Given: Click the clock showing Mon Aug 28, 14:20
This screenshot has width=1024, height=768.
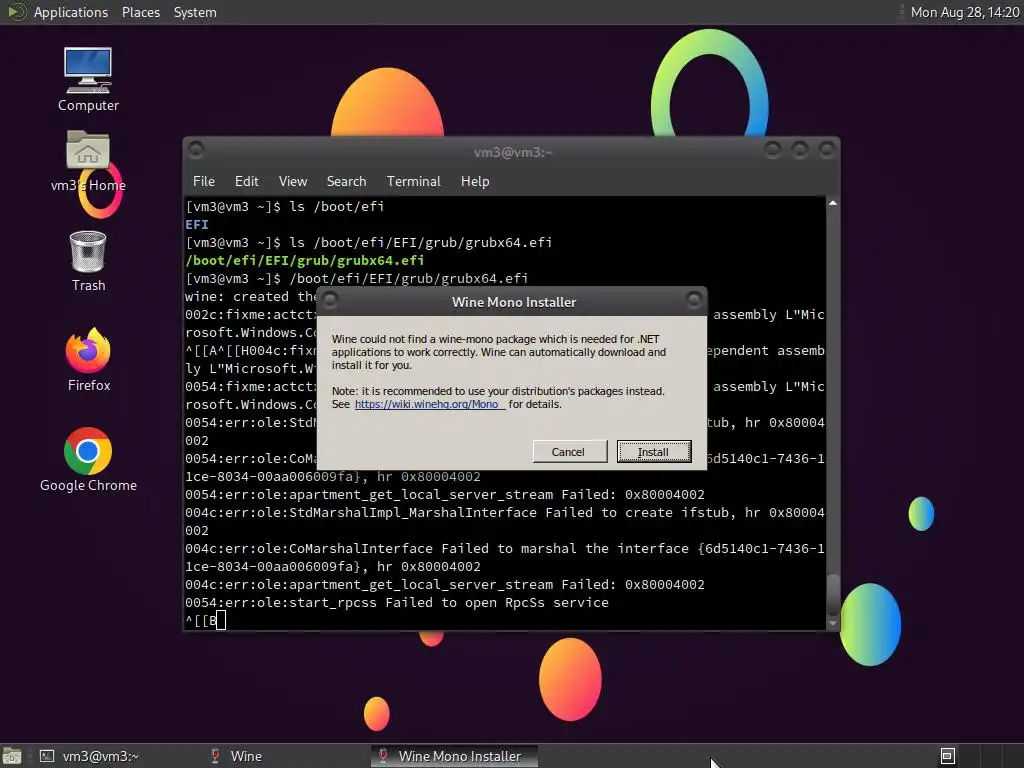Looking at the screenshot, I should [x=965, y=12].
